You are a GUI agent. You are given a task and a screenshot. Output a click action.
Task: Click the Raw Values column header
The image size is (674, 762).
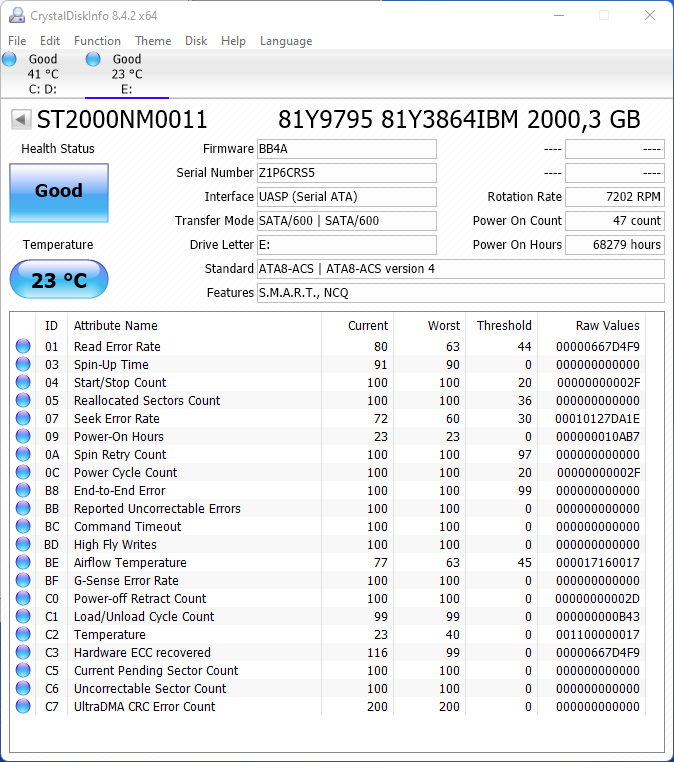[x=607, y=326]
